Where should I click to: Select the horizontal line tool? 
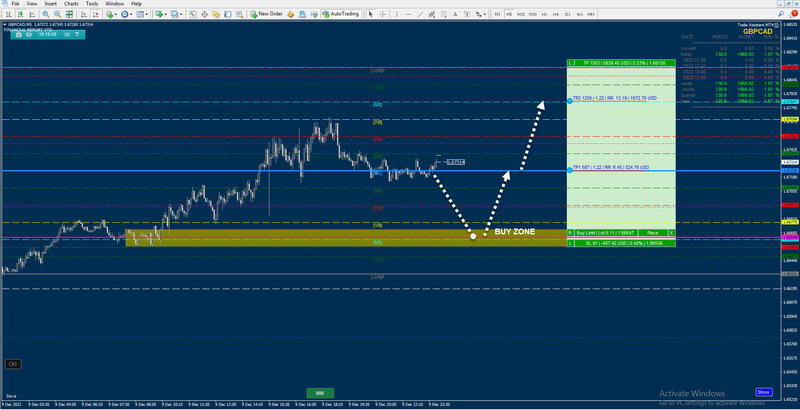pyautogui.click(x=409, y=14)
